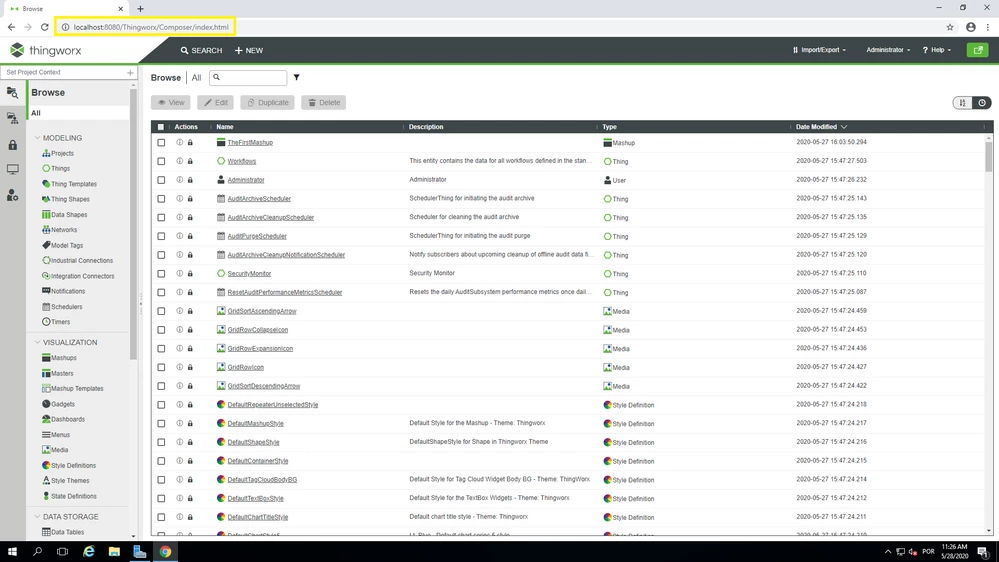Open the Browse icon in left rail
This screenshot has height=562, width=999.
(13, 93)
